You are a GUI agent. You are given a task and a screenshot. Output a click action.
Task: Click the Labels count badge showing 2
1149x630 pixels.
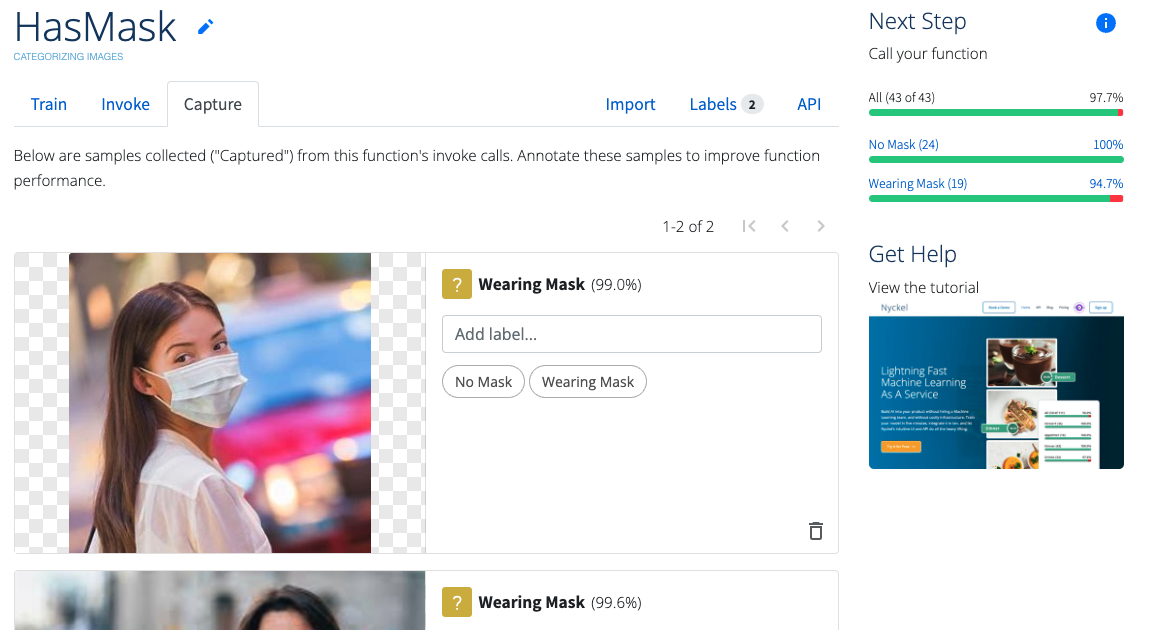pos(752,105)
